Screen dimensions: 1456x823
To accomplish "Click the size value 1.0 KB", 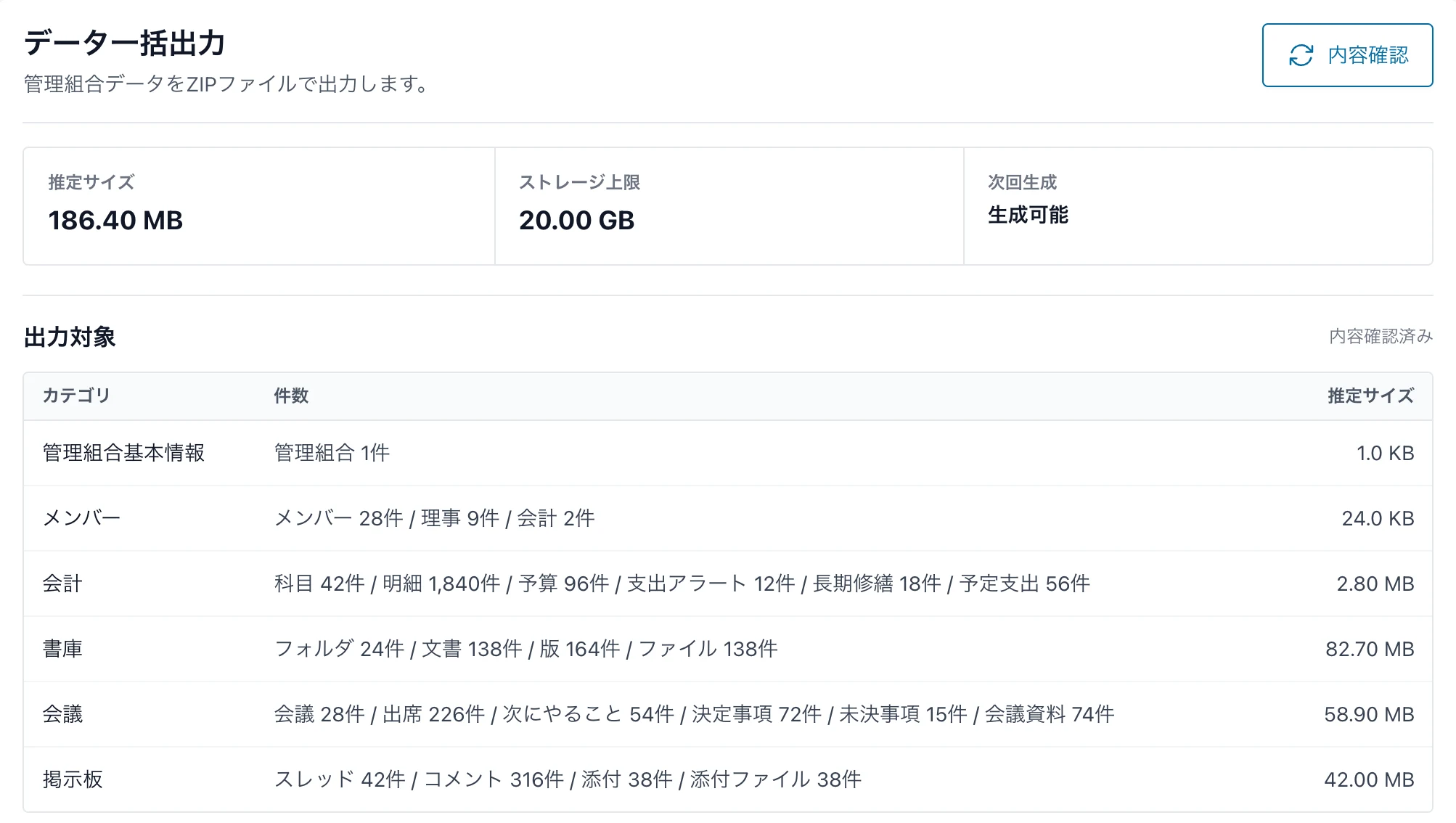I will click(1385, 453).
